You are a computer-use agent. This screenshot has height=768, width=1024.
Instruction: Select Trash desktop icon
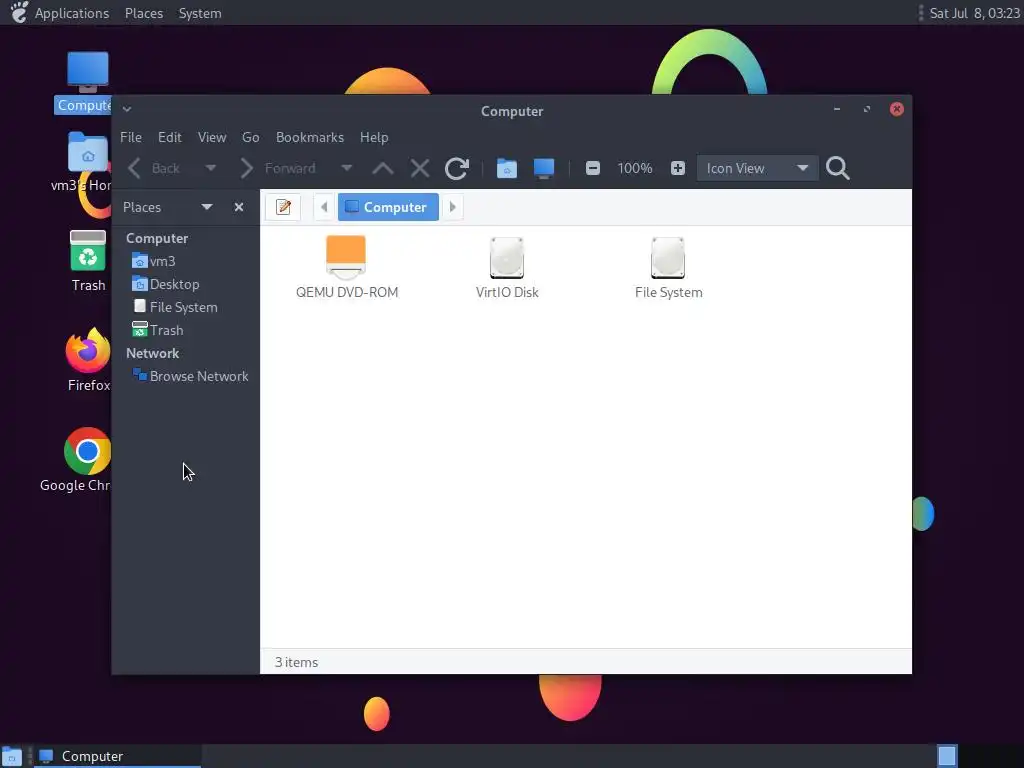88,261
